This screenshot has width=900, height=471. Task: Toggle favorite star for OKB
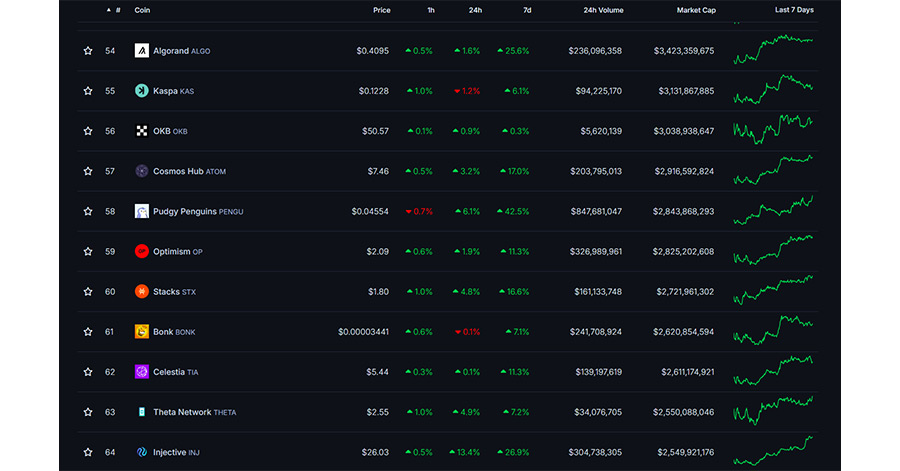(88, 131)
